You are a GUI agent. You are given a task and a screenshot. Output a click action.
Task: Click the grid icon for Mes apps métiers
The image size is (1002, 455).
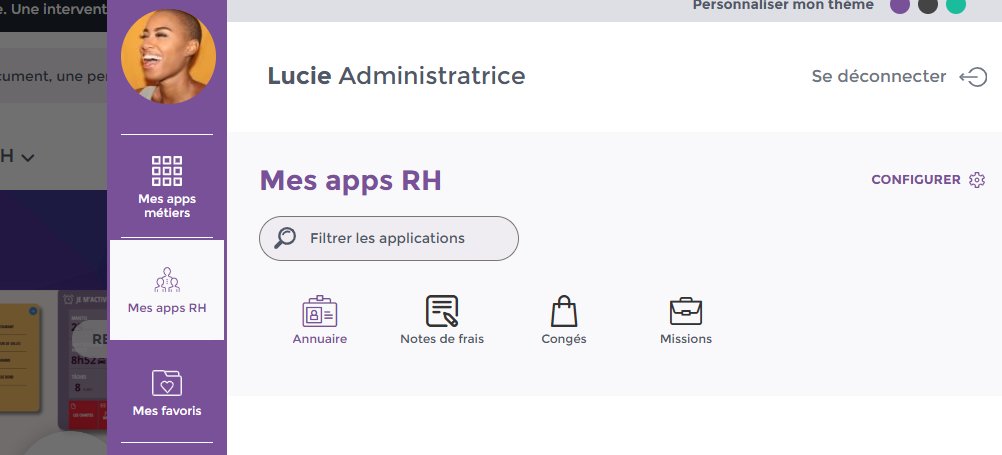click(167, 172)
